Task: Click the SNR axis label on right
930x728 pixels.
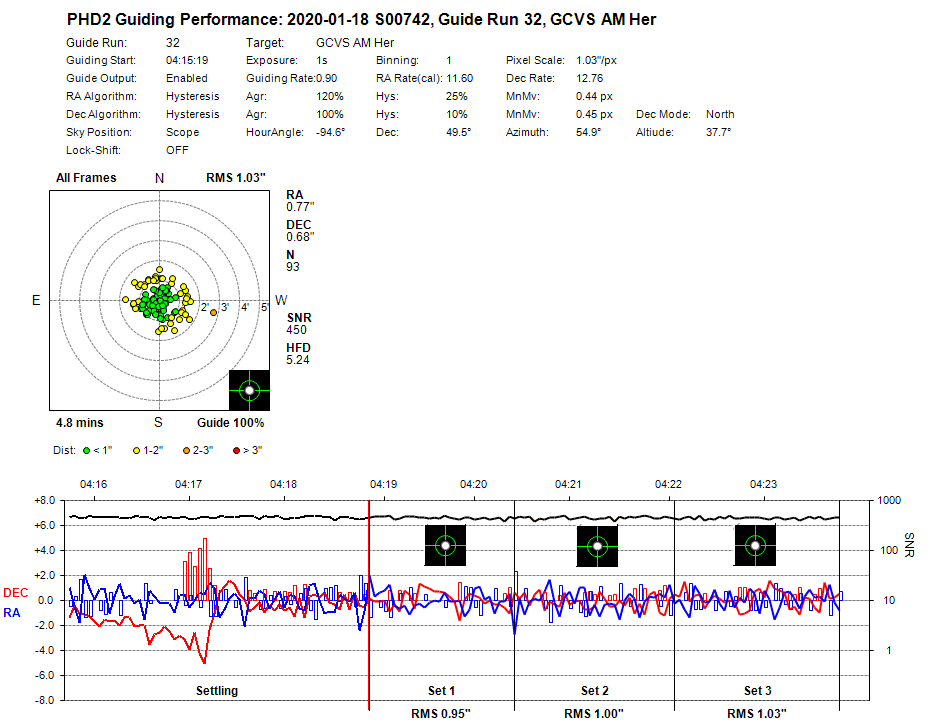Action: [x=909, y=545]
